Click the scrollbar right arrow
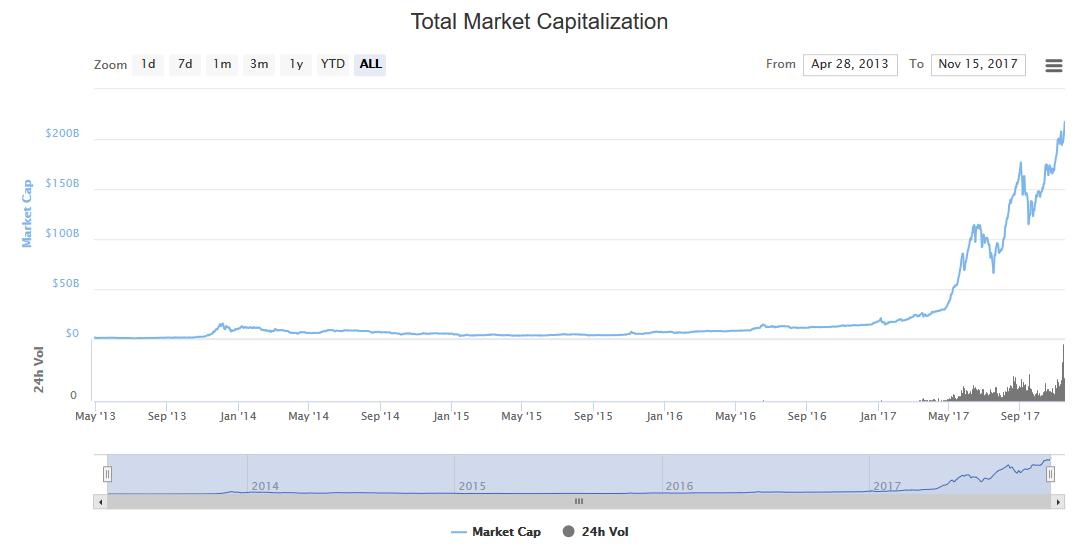The height and width of the screenshot is (547, 1081). (1058, 501)
